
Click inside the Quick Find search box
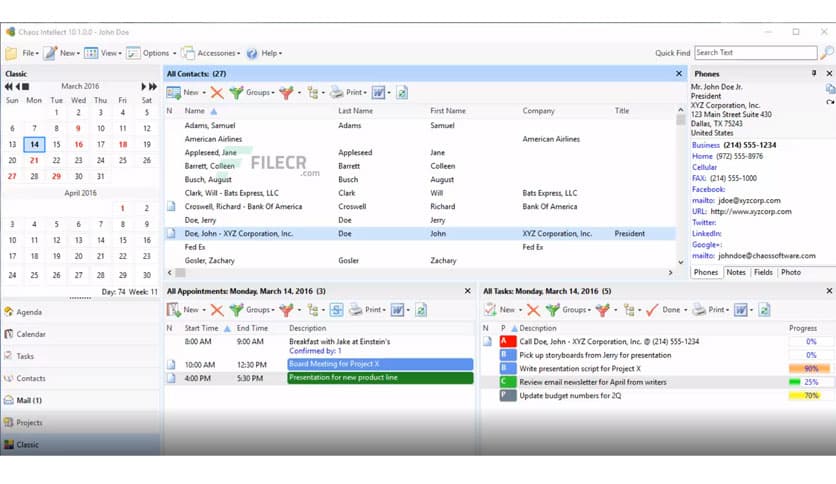tap(754, 53)
